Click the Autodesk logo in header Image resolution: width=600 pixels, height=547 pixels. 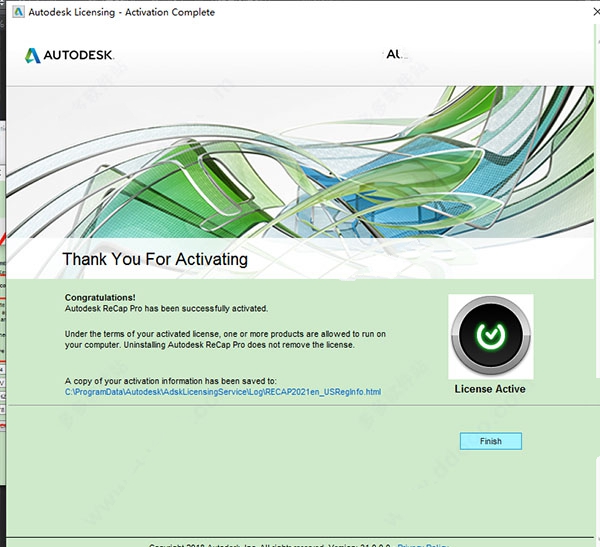(x=69, y=55)
